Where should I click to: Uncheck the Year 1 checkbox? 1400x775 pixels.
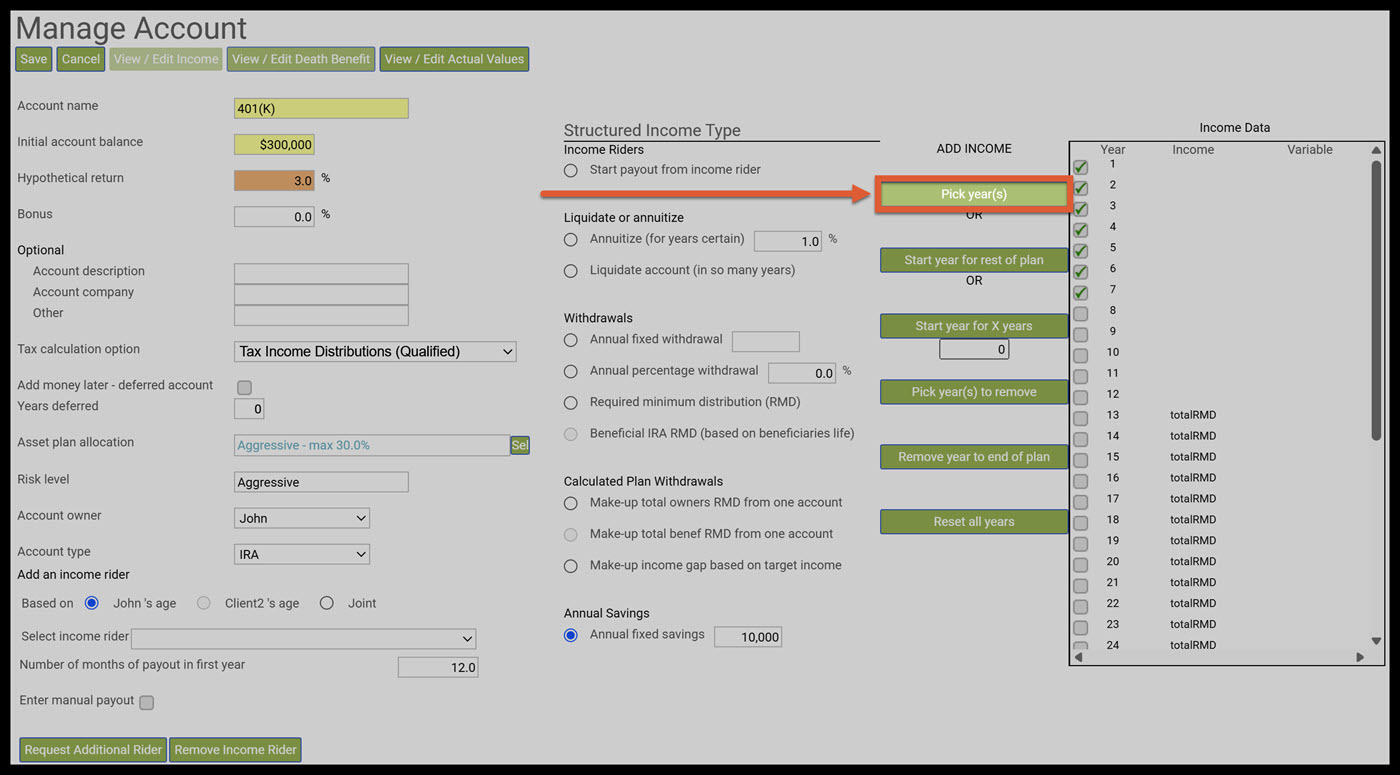click(x=1080, y=167)
